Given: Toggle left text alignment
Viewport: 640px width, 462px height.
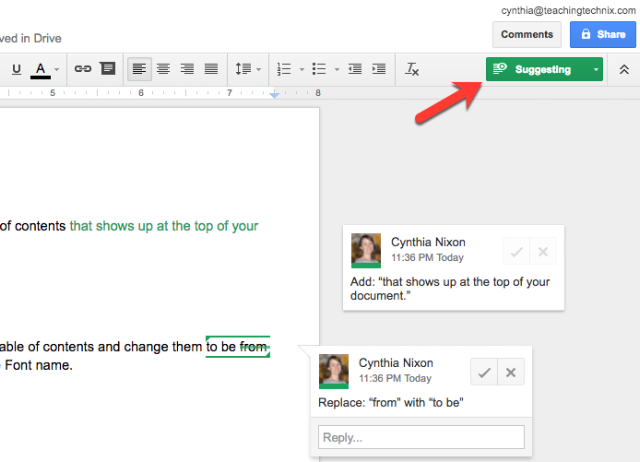Looking at the screenshot, I should click(x=139, y=69).
